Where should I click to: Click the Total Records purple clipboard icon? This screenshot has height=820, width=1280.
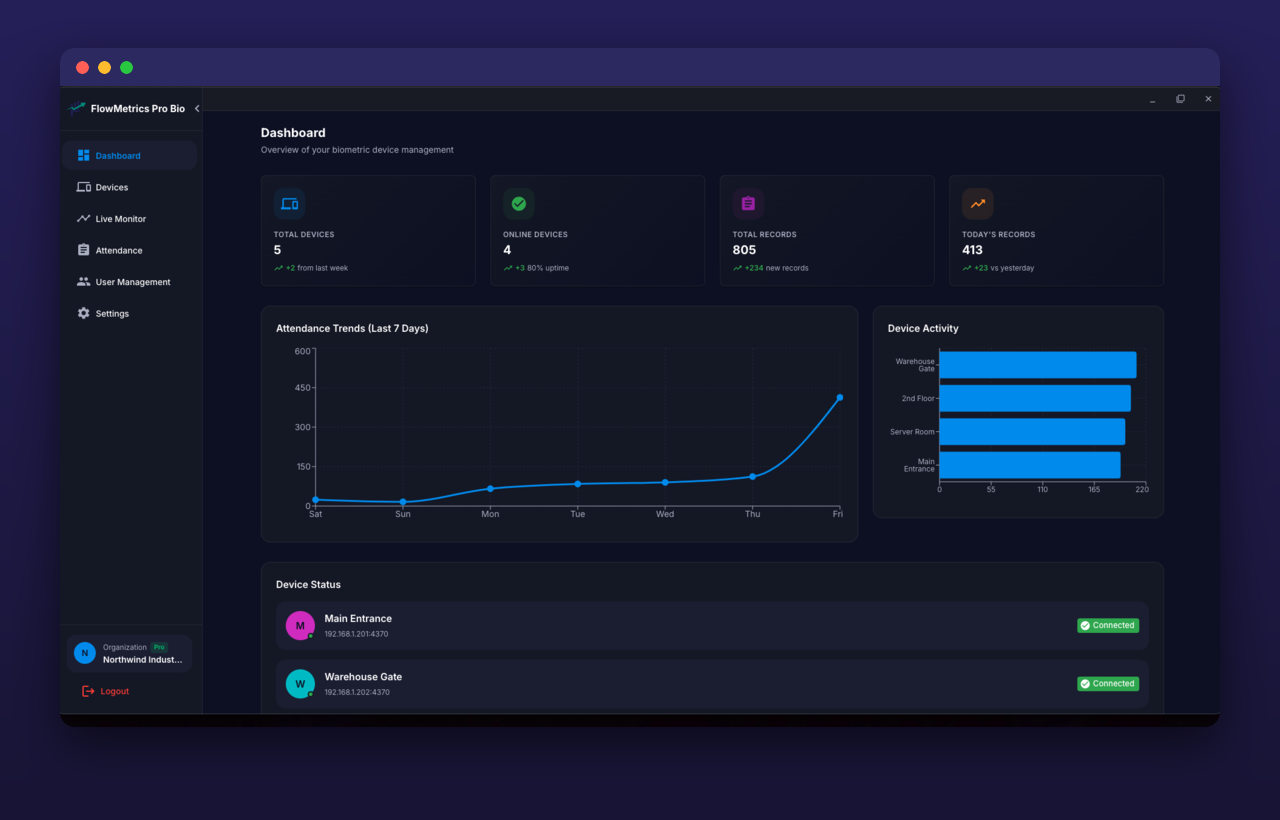pyautogui.click(x=748, y=204)
